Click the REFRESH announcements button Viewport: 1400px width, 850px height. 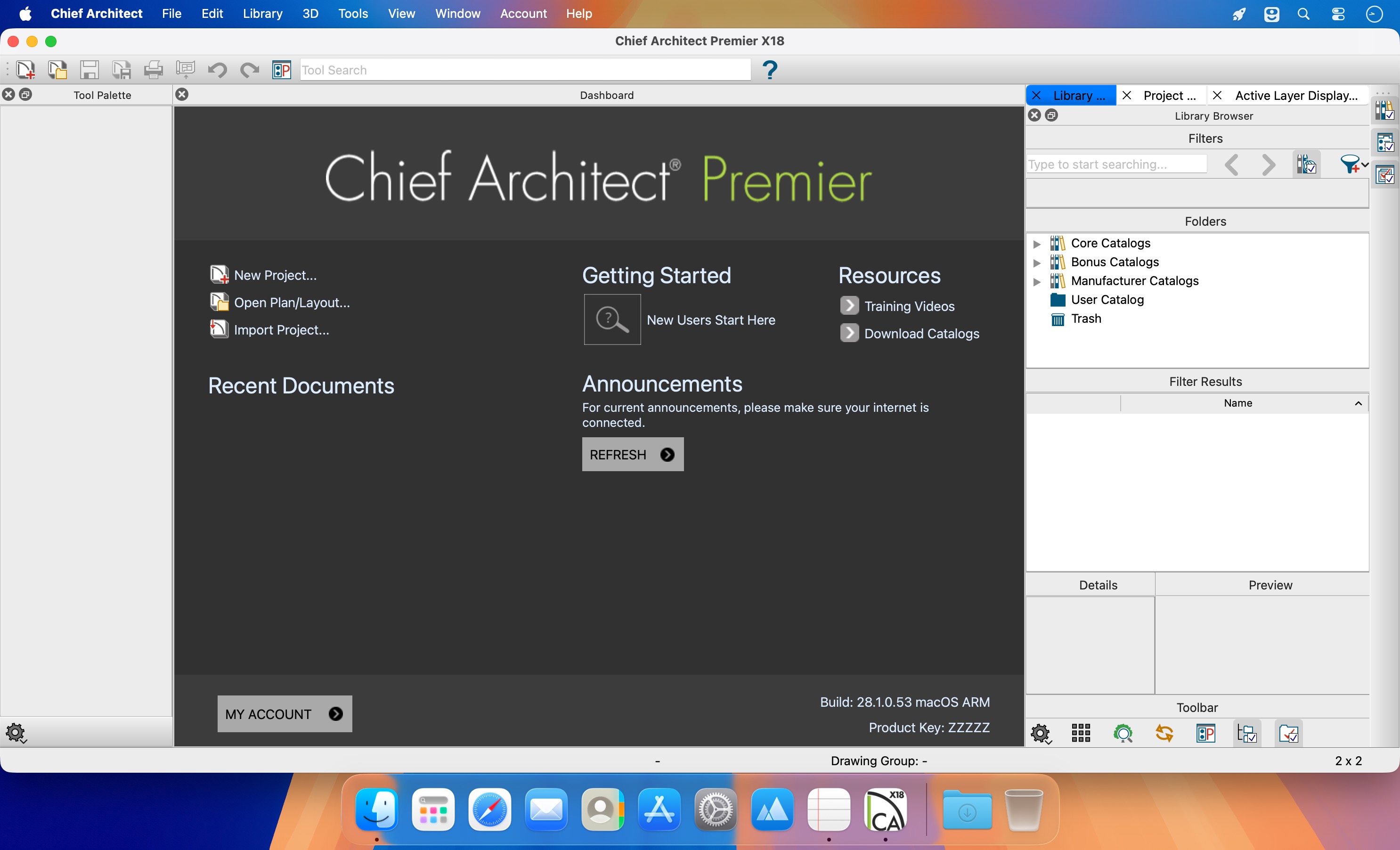pyautogui.click(x=632, y=455)
